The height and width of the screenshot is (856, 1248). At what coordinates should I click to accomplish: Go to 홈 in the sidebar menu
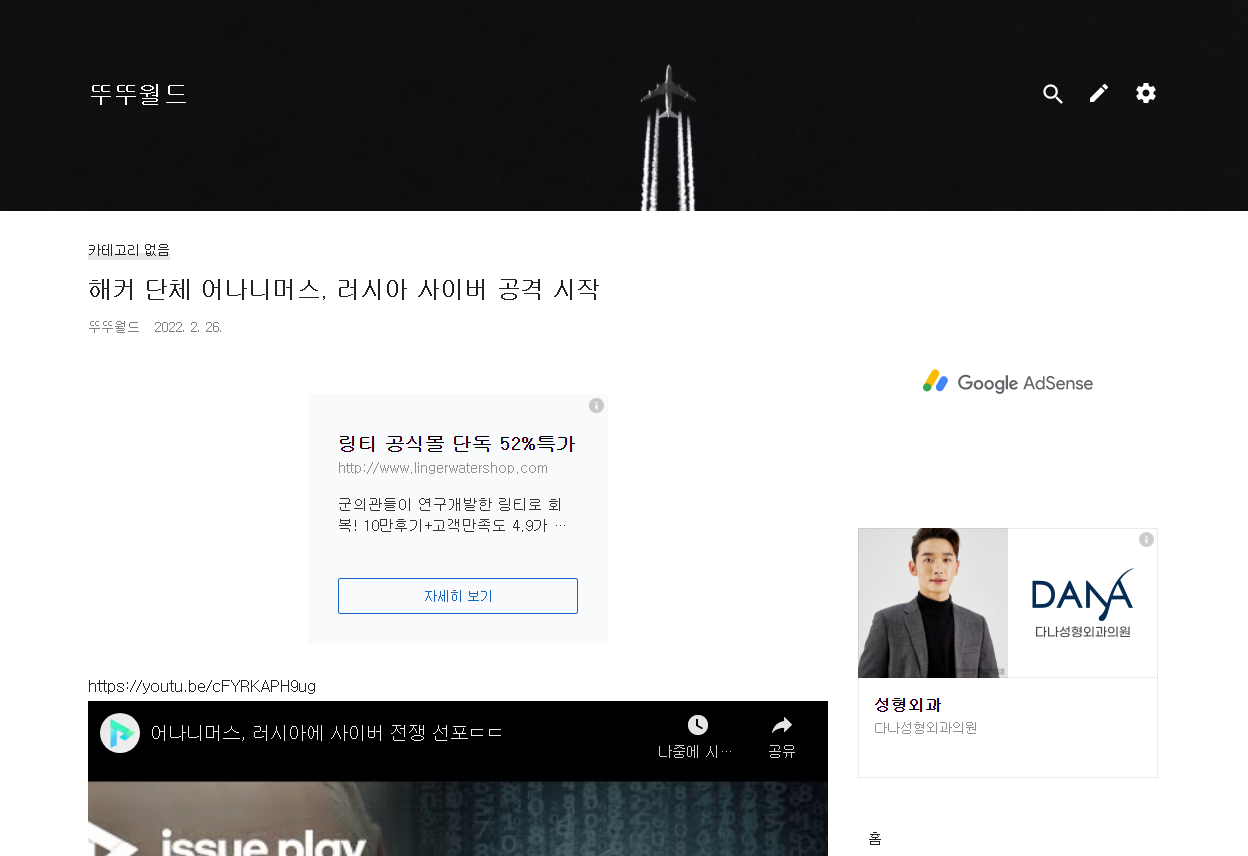[875, 838]
